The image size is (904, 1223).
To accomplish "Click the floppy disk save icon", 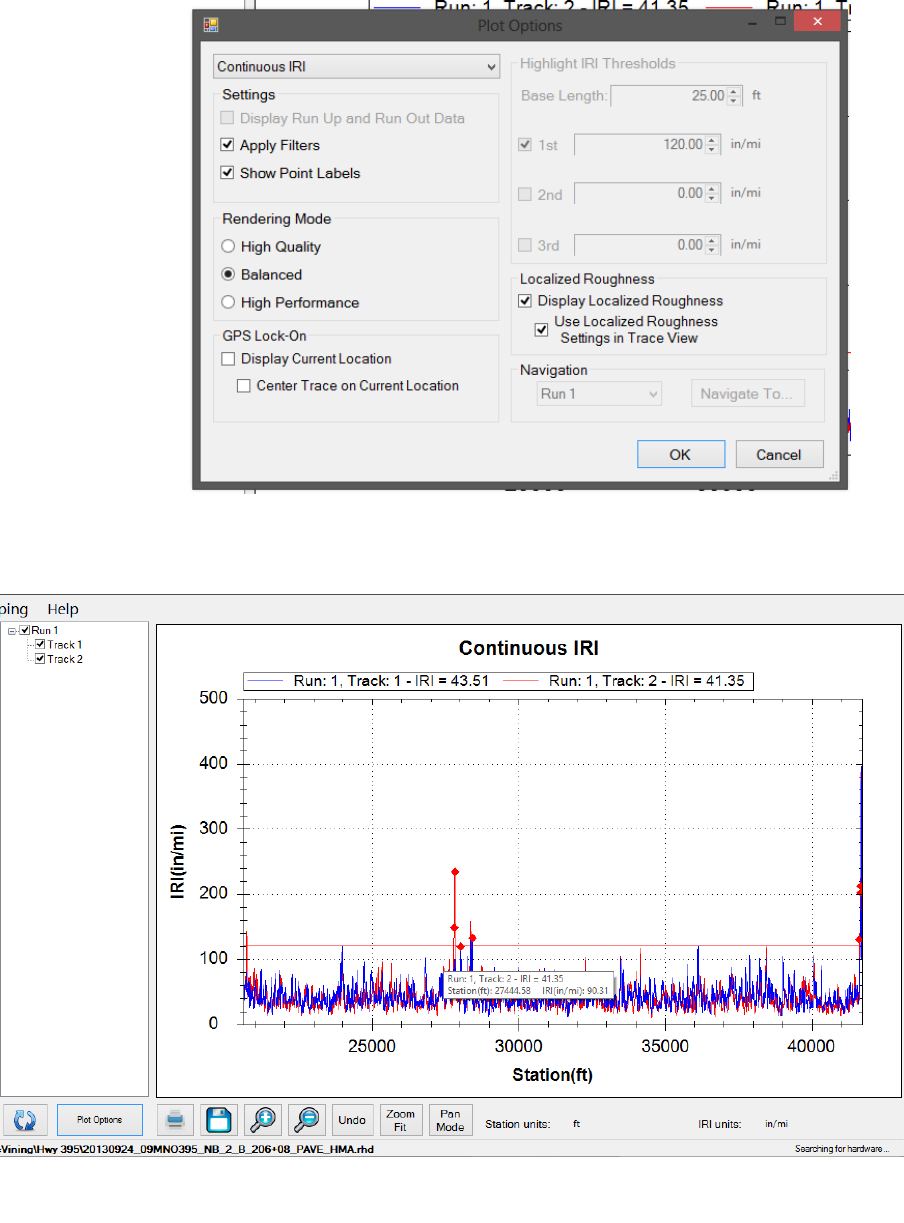I will [219, 1119].
